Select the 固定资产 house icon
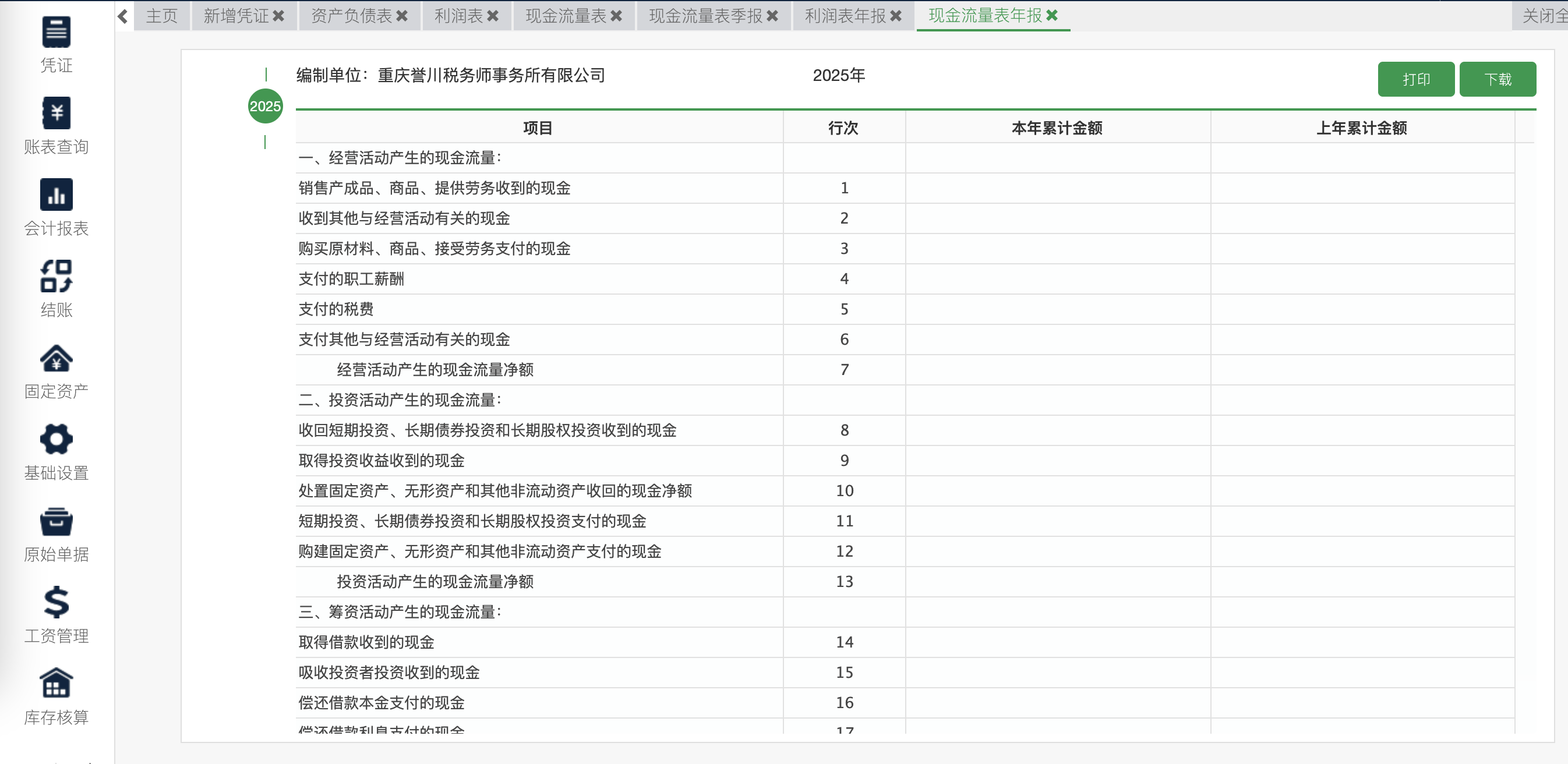Viewport: 1568px width, 764px height. (56, 358)
